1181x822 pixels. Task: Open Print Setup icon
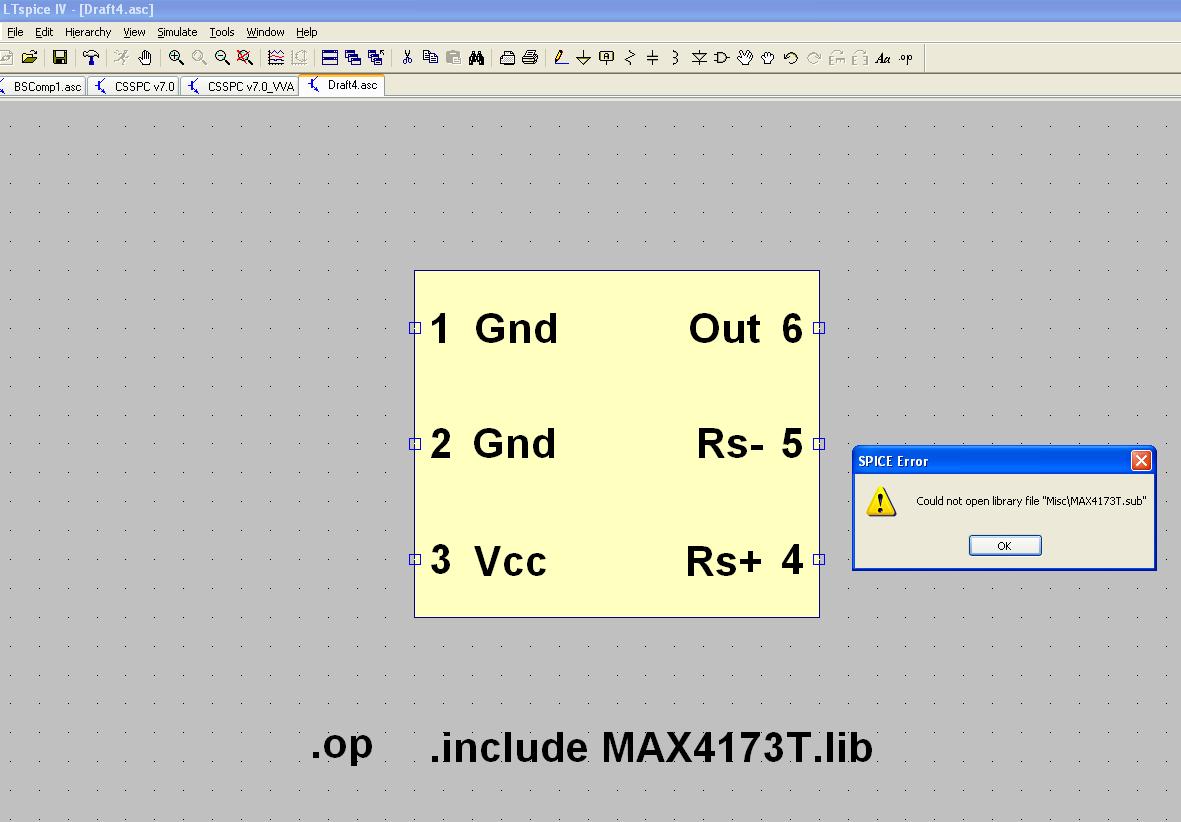(x=508, y=57)
